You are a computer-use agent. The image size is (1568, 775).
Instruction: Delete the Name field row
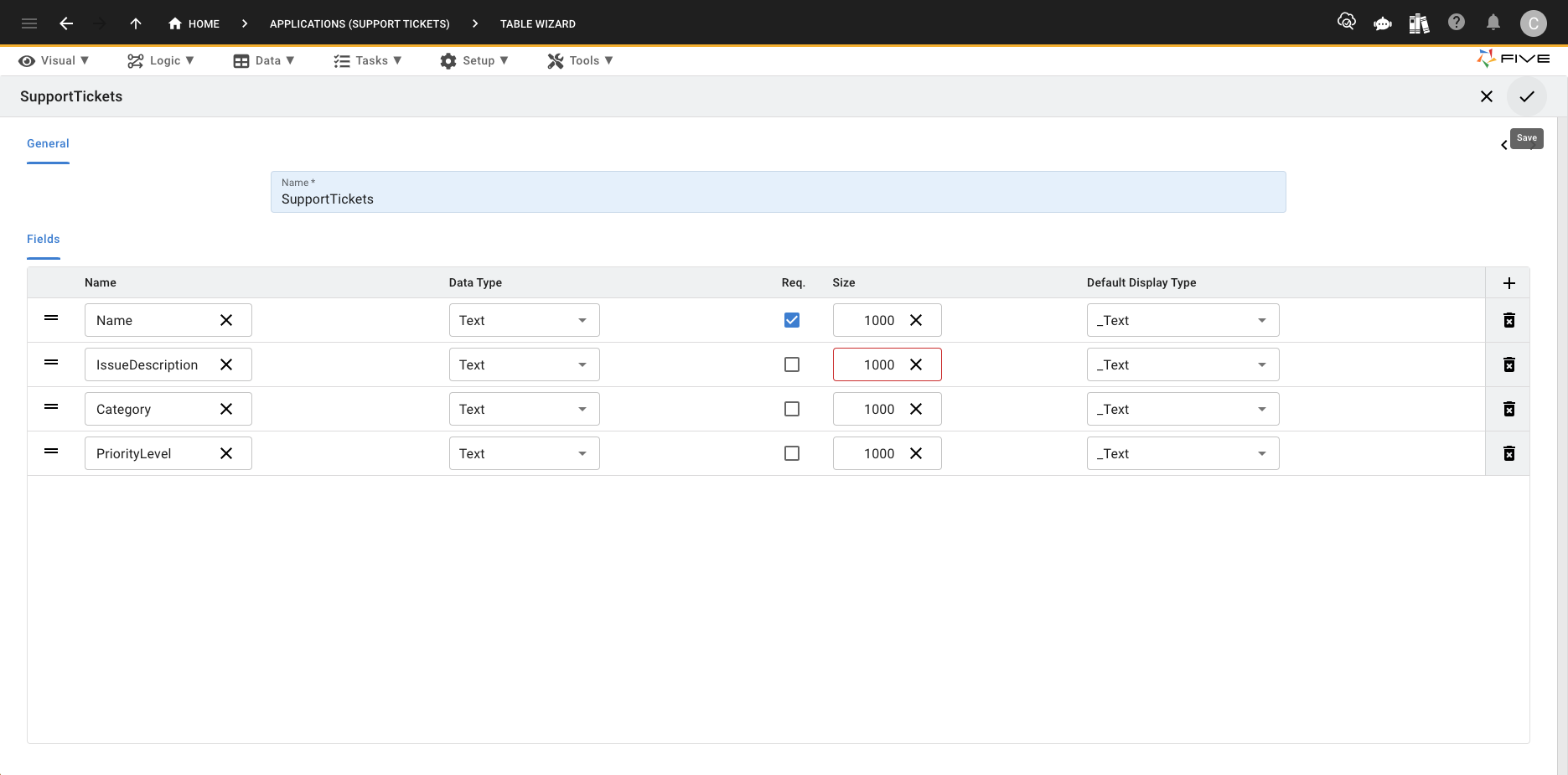pos(1508,320)
